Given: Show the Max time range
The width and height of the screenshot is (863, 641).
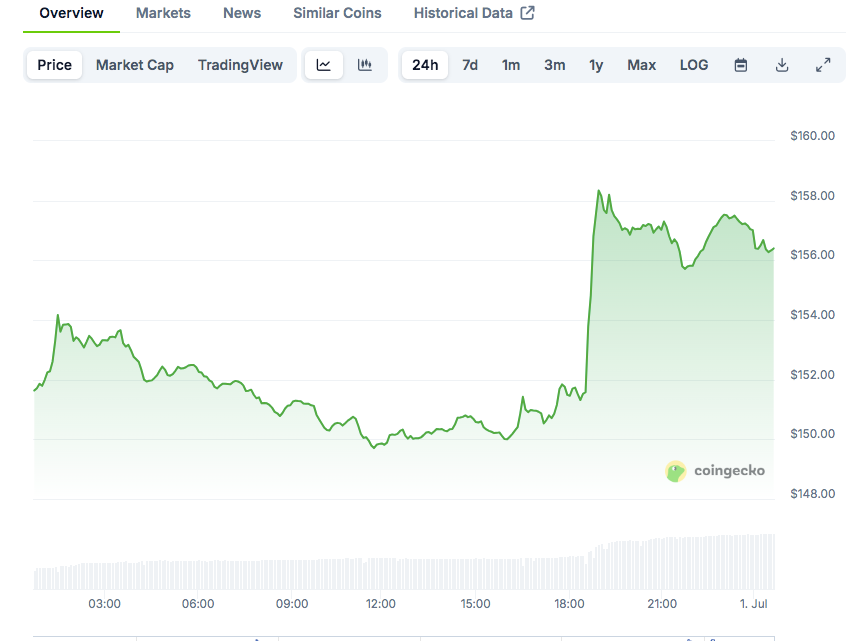Looking at the screenshot, I should click(x=642, y=65).
